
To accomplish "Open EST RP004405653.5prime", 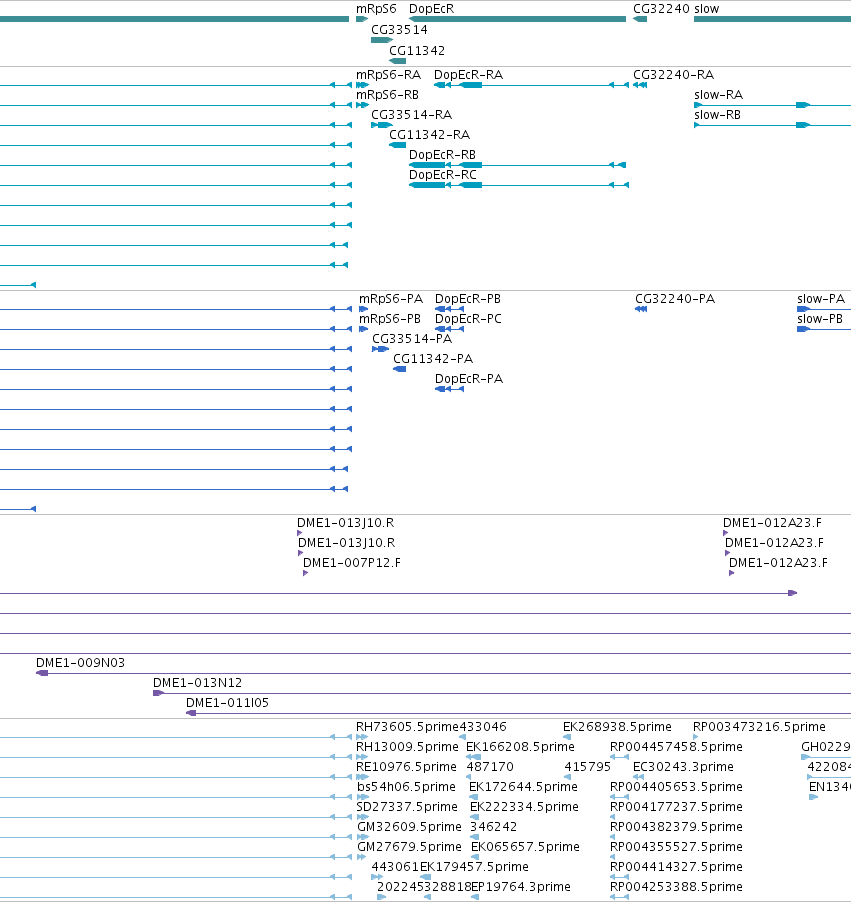I will tap(676, 788).
